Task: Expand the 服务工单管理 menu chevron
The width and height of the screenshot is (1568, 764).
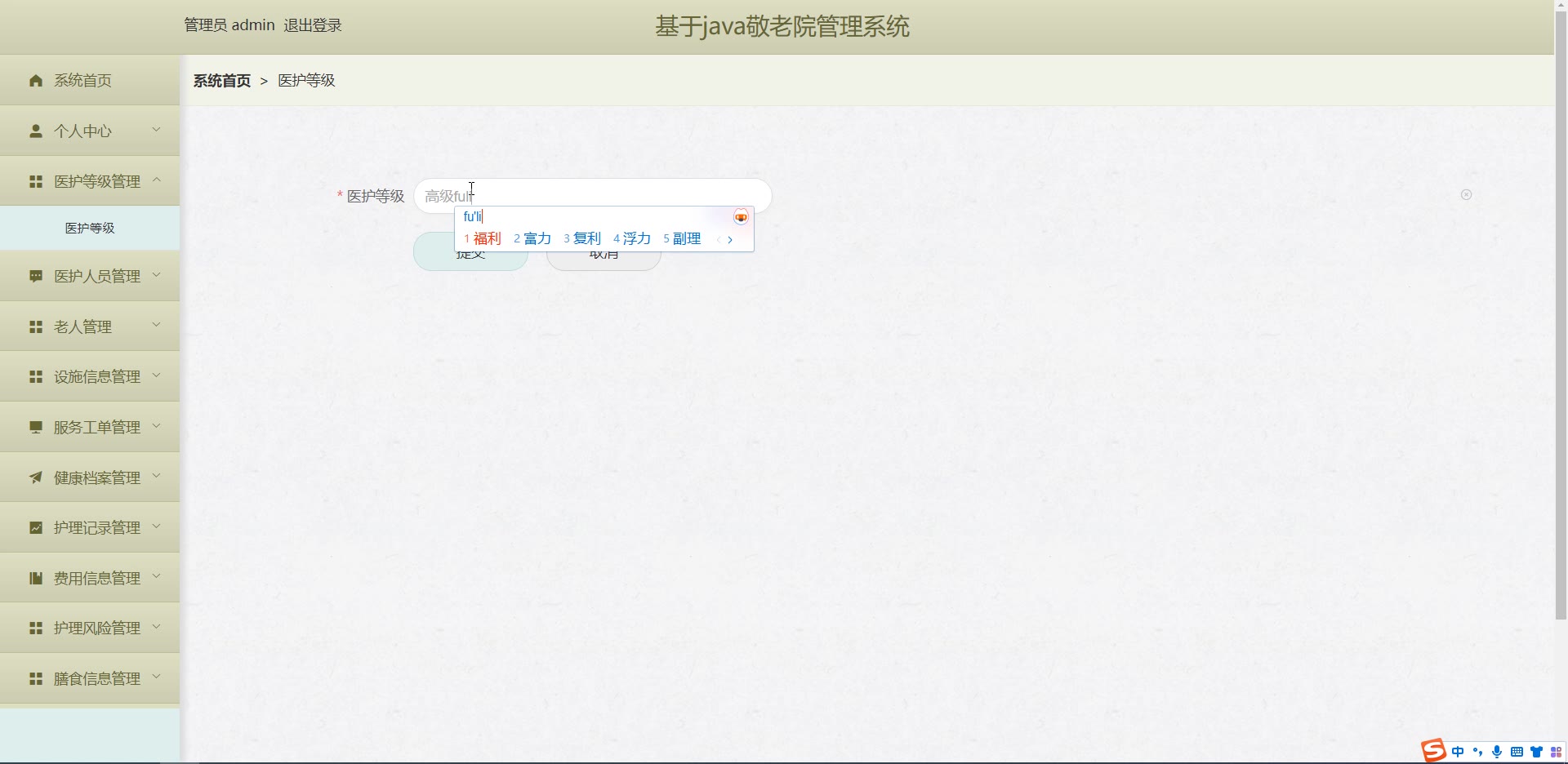Action: point(156,426)
